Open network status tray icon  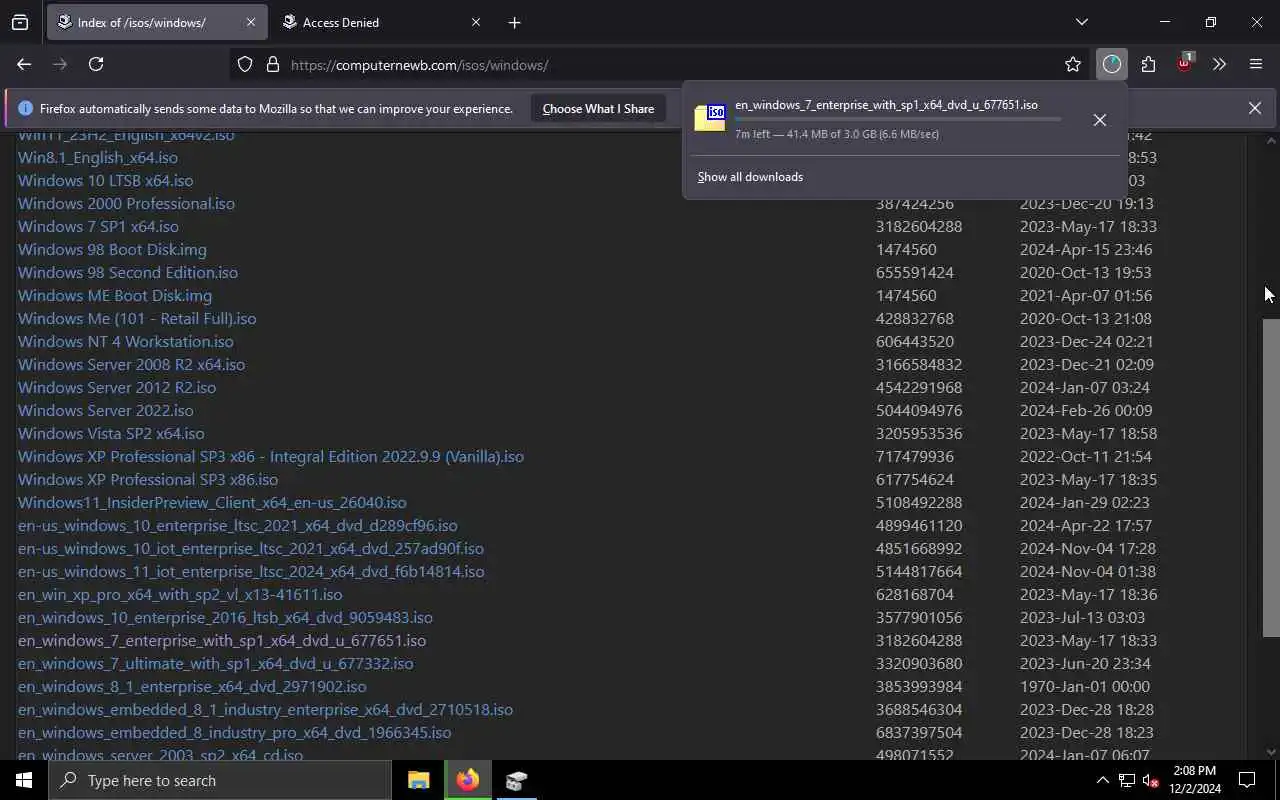[1126, 780]
